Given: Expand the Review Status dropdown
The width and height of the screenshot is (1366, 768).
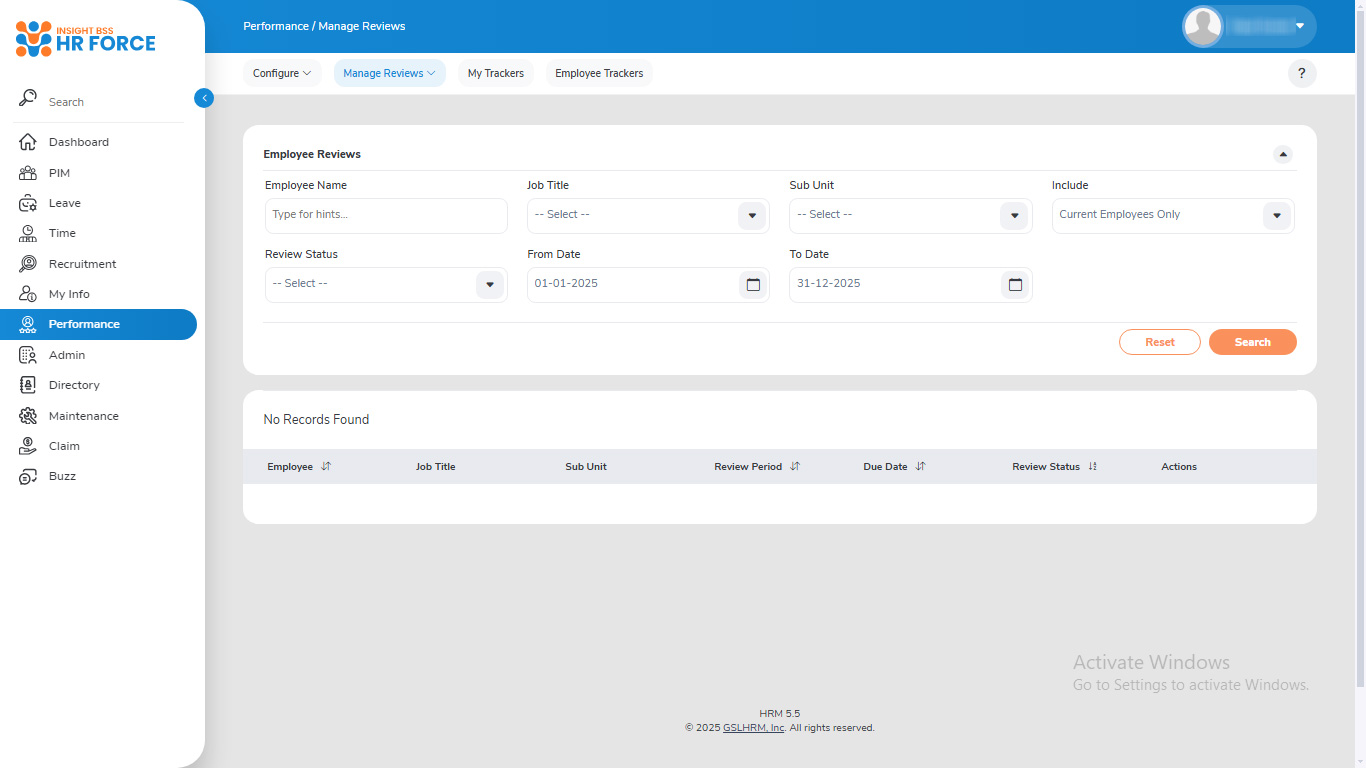Looking at the screenshot, I should pos(489,285).
